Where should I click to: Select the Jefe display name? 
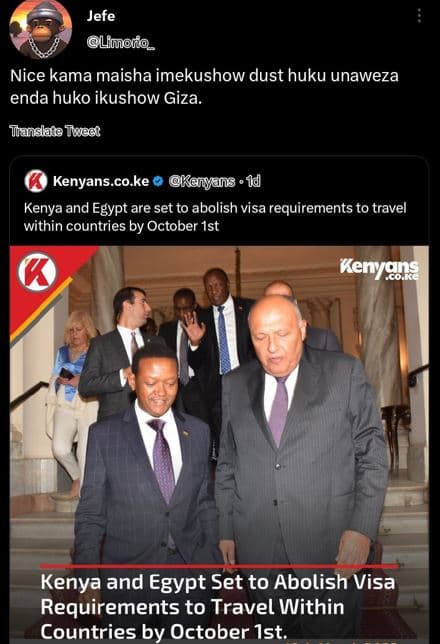[101, 16]
